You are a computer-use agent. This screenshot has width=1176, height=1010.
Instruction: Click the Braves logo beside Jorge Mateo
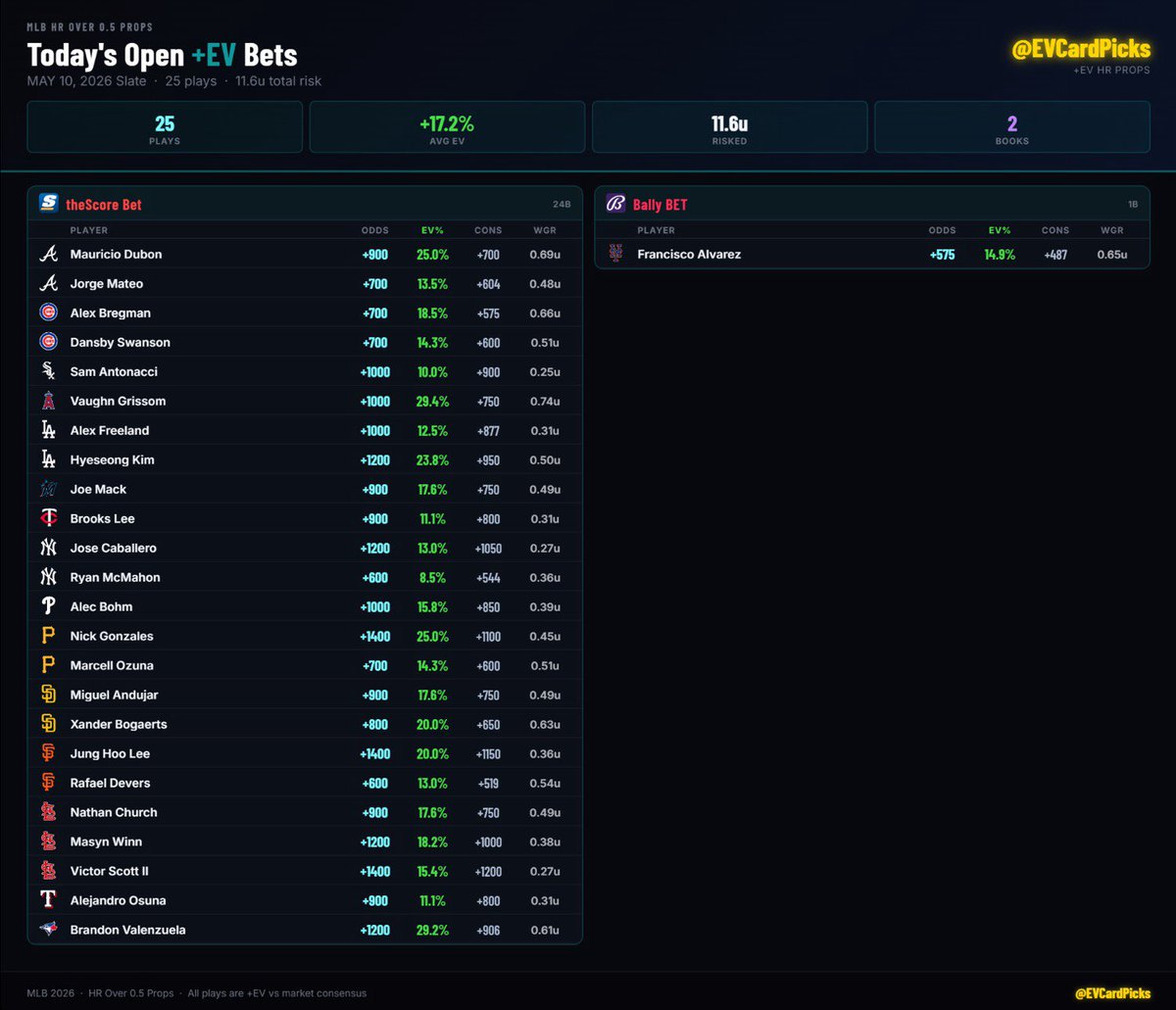tap(48, 283)
